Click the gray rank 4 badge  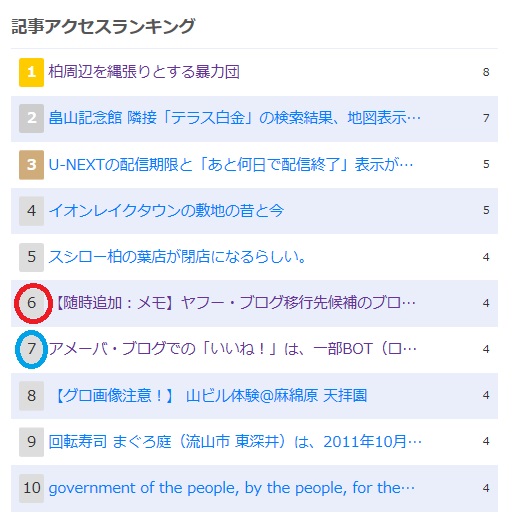31,211
